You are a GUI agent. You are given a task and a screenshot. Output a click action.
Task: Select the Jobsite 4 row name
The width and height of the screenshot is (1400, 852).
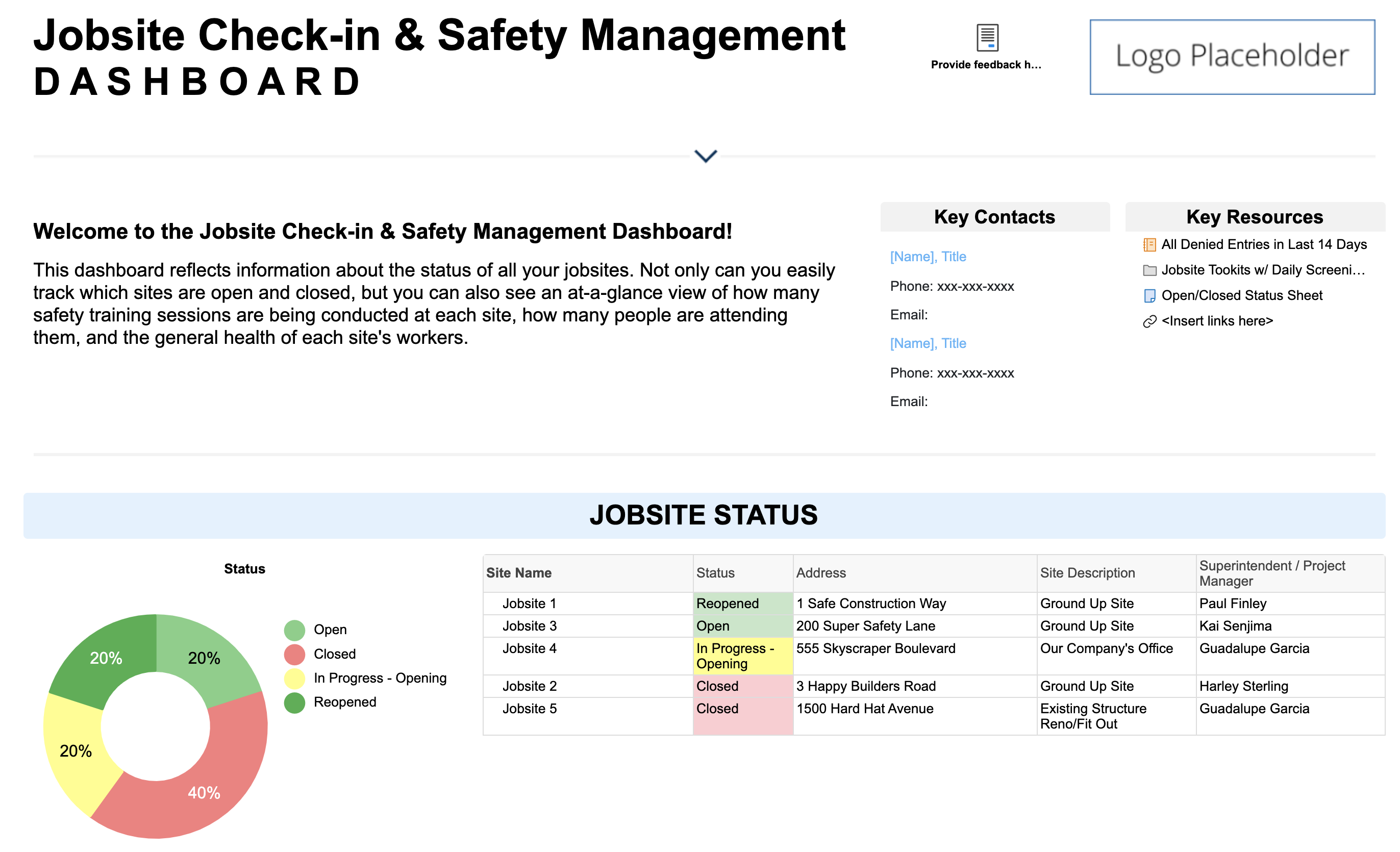tap(529, 648)
